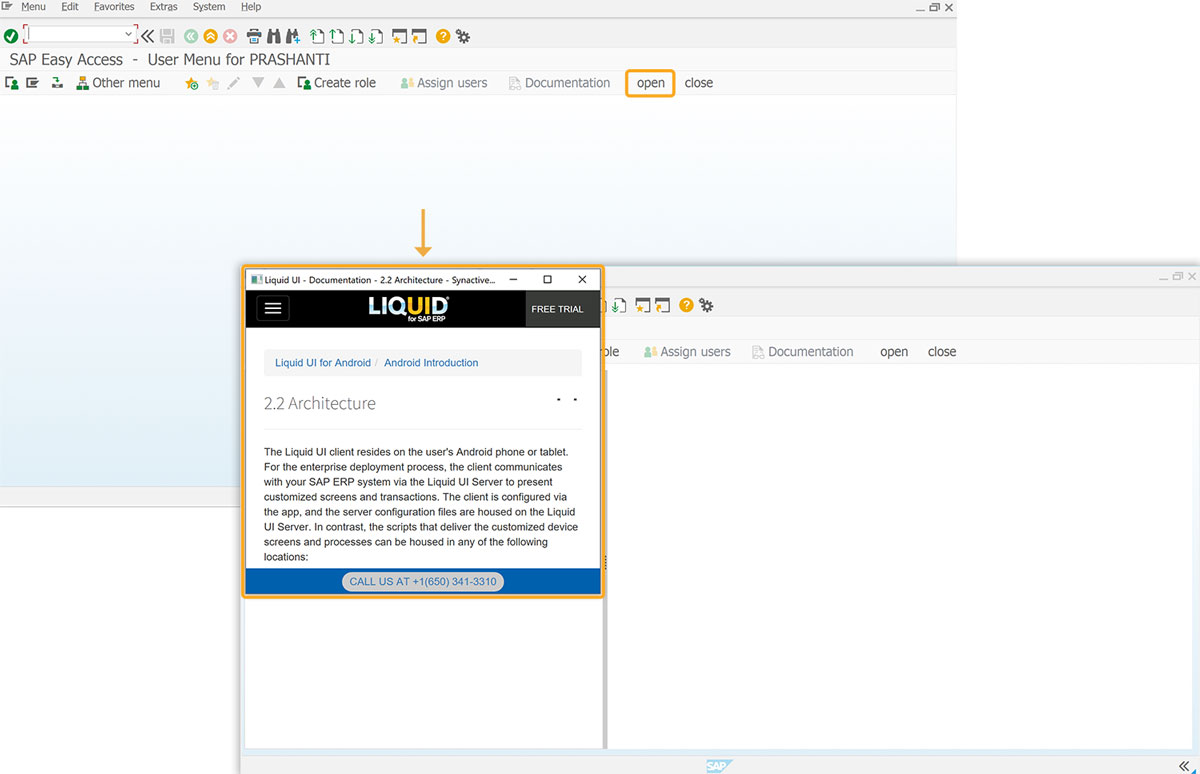The image size is (1200, 774).
Task: Click the FREE TRIAL button
Action: pyautogui.click(x=557, y=309)
